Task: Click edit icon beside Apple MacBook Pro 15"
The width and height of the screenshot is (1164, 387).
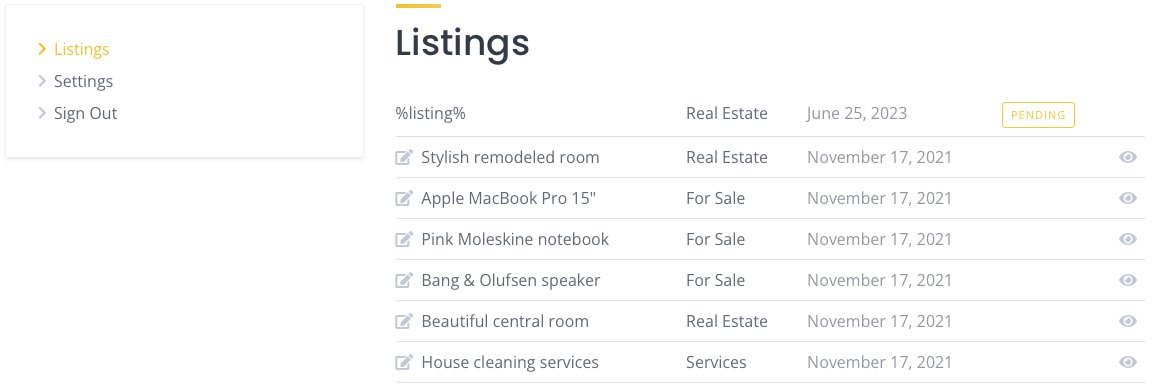Action: (x=404, y=198)
